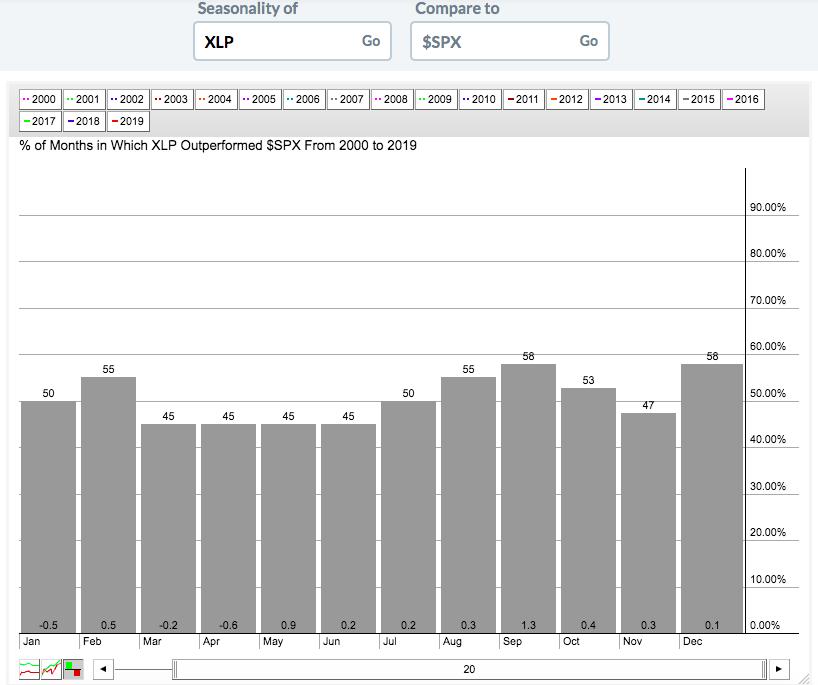The image size is (818, 685).
Task: Select the August bar
Action: click(468, 505)
